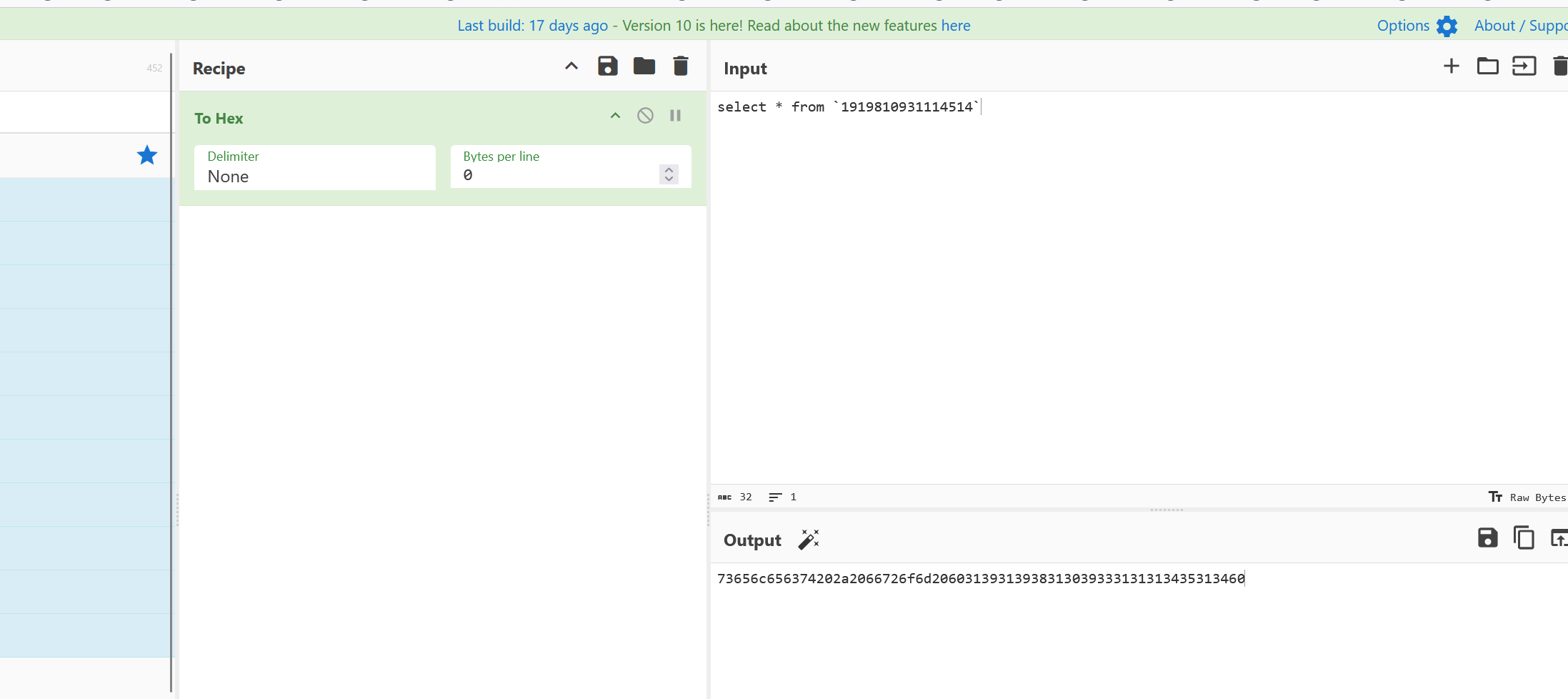Disable the To Hex operation
Viewport: 1568px width, 699px height.
pyautogui.click(x=645, y=116)
